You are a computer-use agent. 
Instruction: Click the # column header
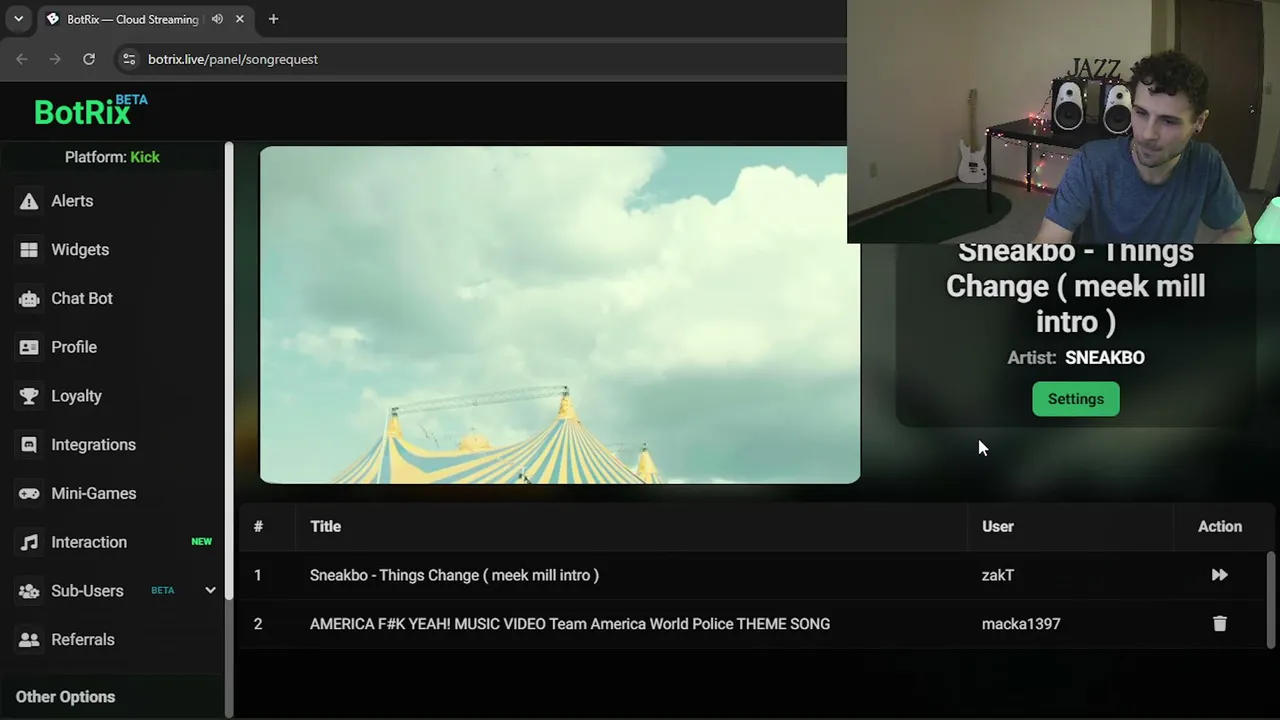[258, 527]
